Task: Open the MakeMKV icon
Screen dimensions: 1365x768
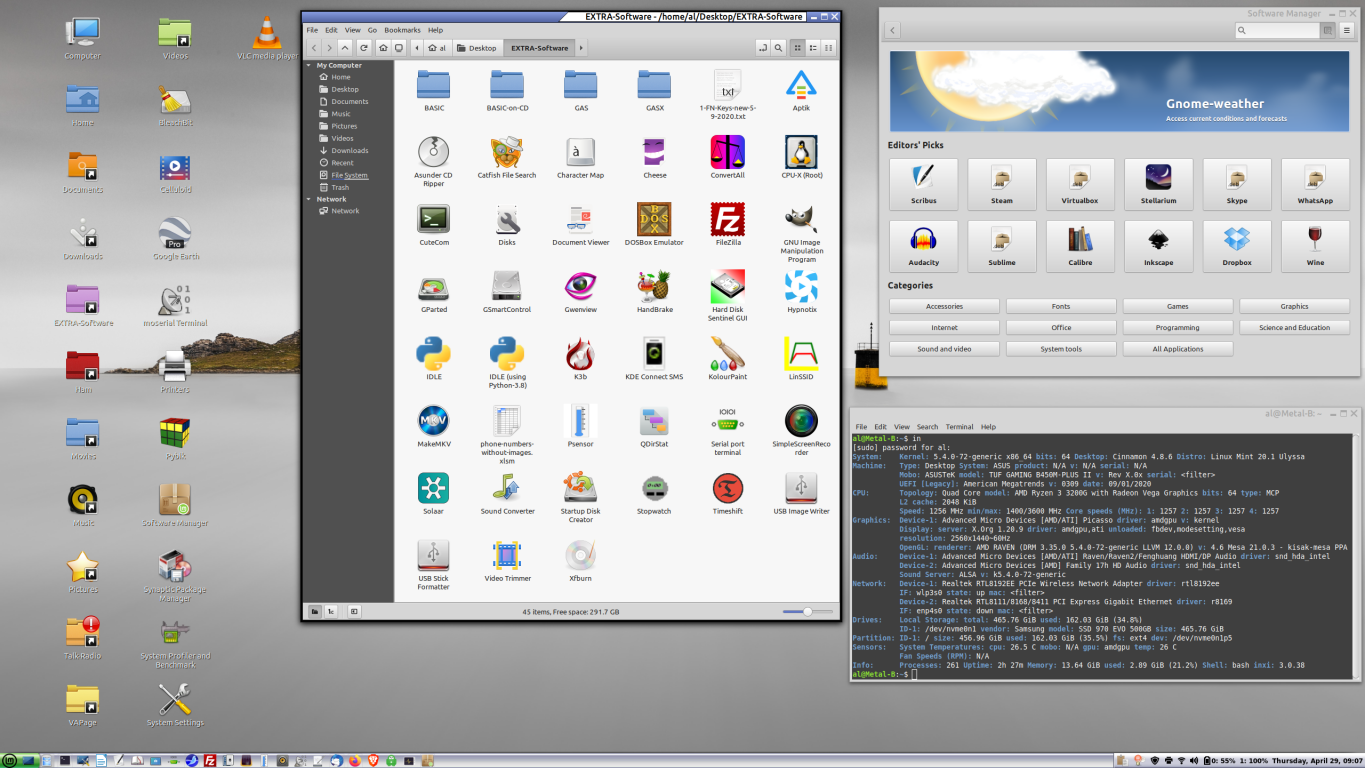Action: tap(433, 420)
